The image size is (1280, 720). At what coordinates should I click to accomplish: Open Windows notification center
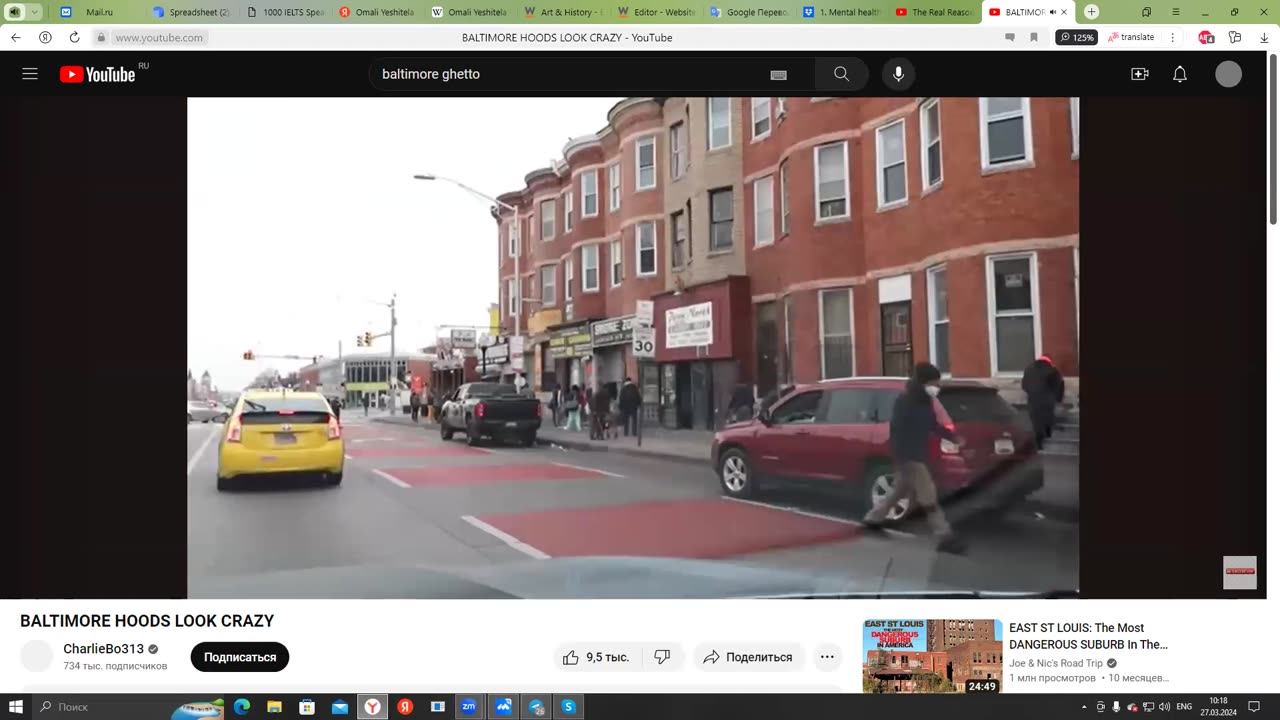point(1254,707)
